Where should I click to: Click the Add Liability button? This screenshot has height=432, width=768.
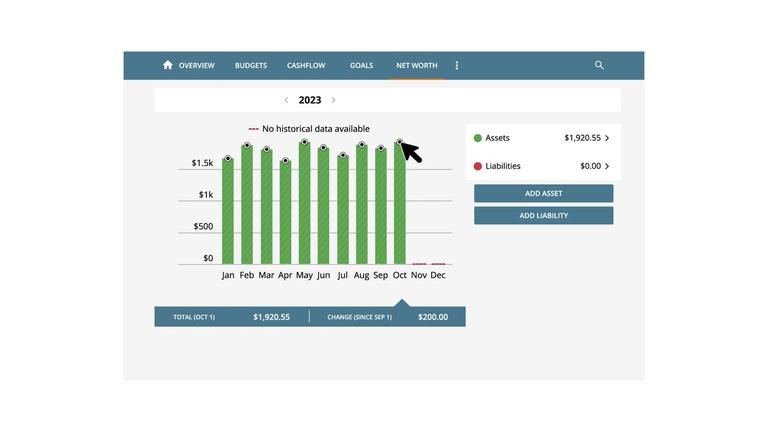[x=543, y=216]
